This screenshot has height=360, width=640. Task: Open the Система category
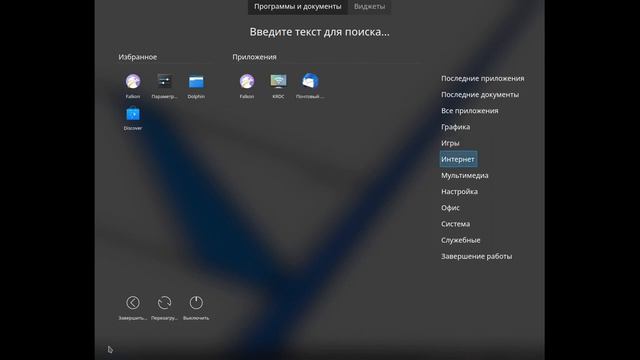tap(456, 224)
